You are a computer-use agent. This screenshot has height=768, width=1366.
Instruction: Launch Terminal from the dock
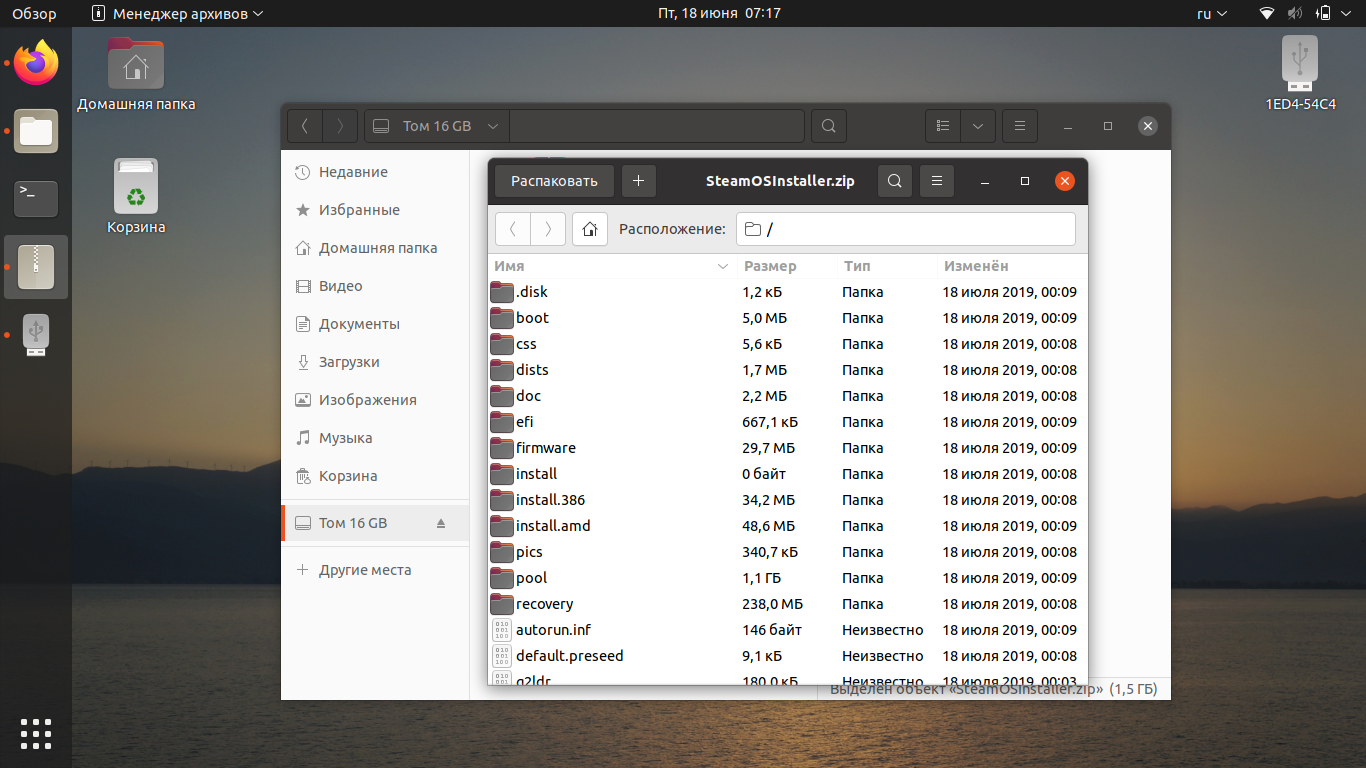coord(36,199)
